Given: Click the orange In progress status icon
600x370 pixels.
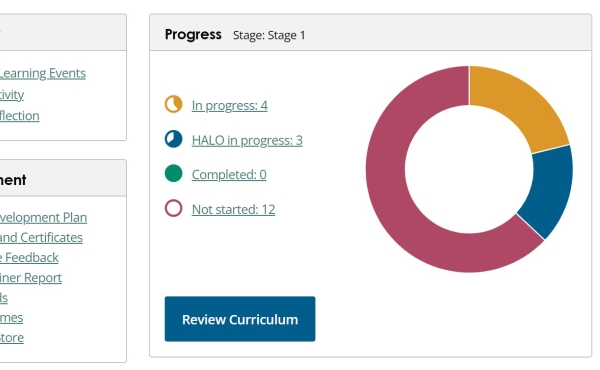Looking at the screenshot, I should click(173, 104).
